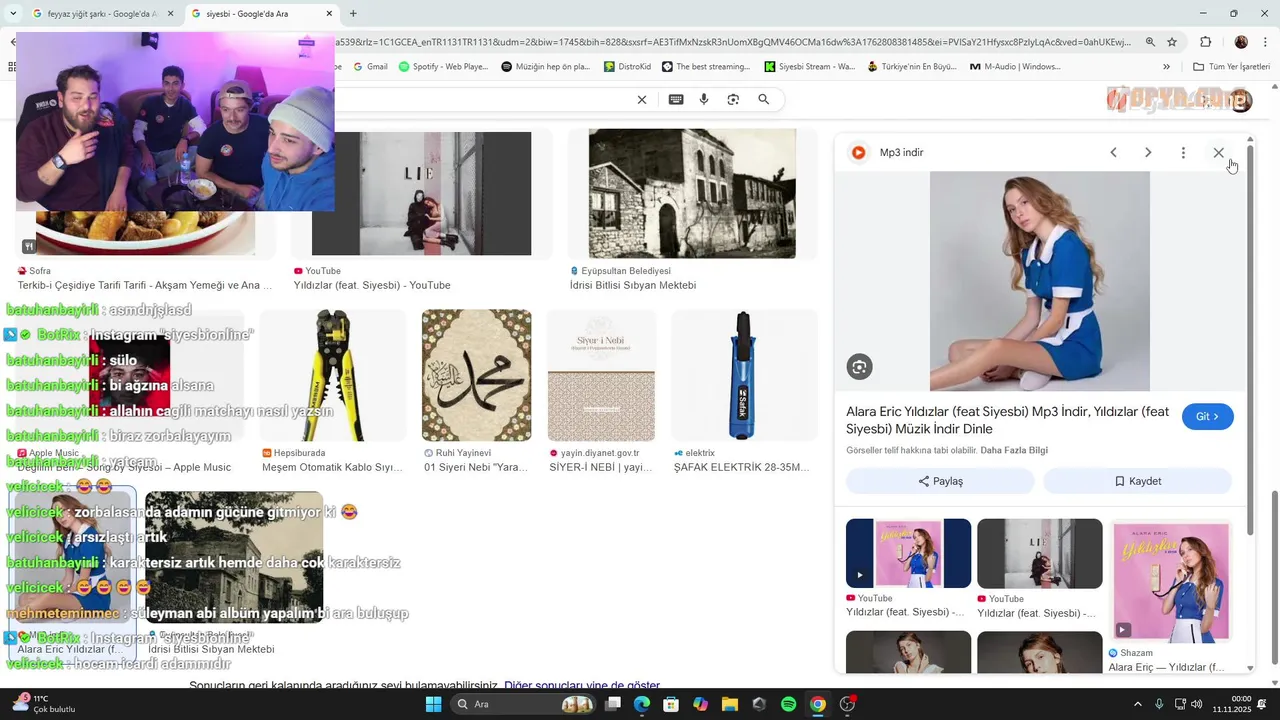Bookmark this page with the star
Screen dimensions: 1280x720
coord(1172,42)
